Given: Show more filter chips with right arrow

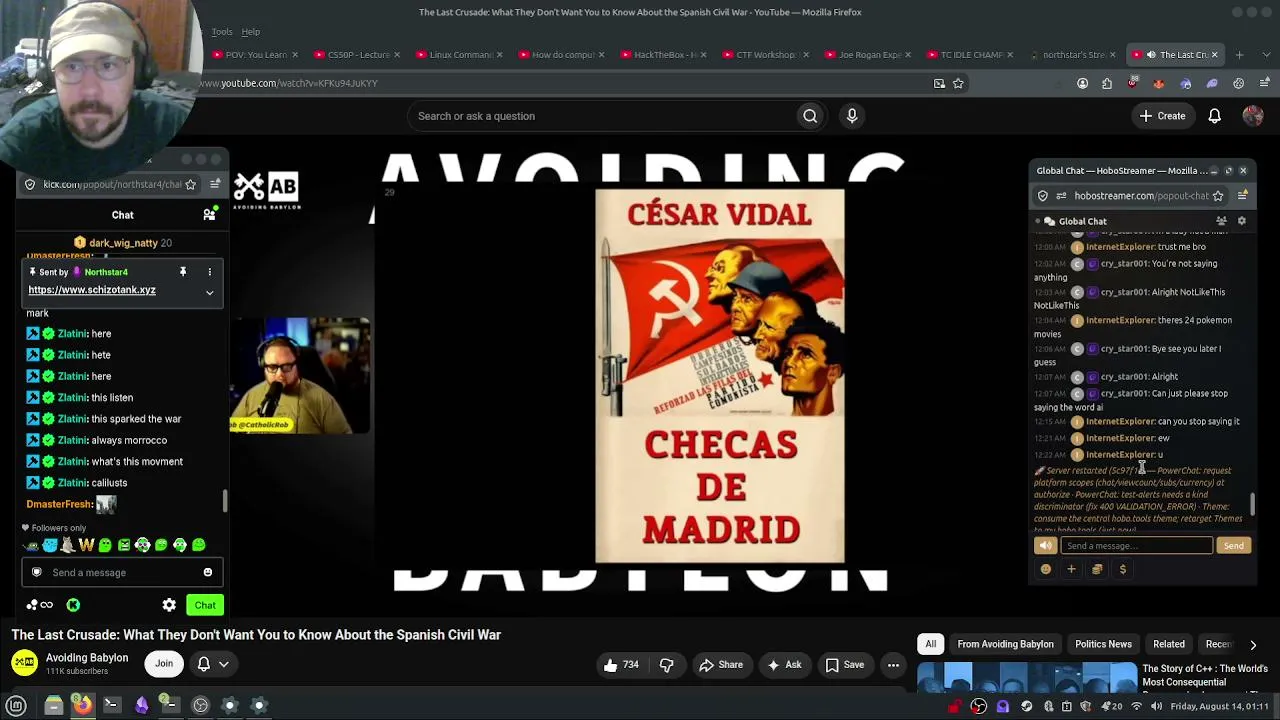Looking at the screenshot, I should (x=1253, y=645).
